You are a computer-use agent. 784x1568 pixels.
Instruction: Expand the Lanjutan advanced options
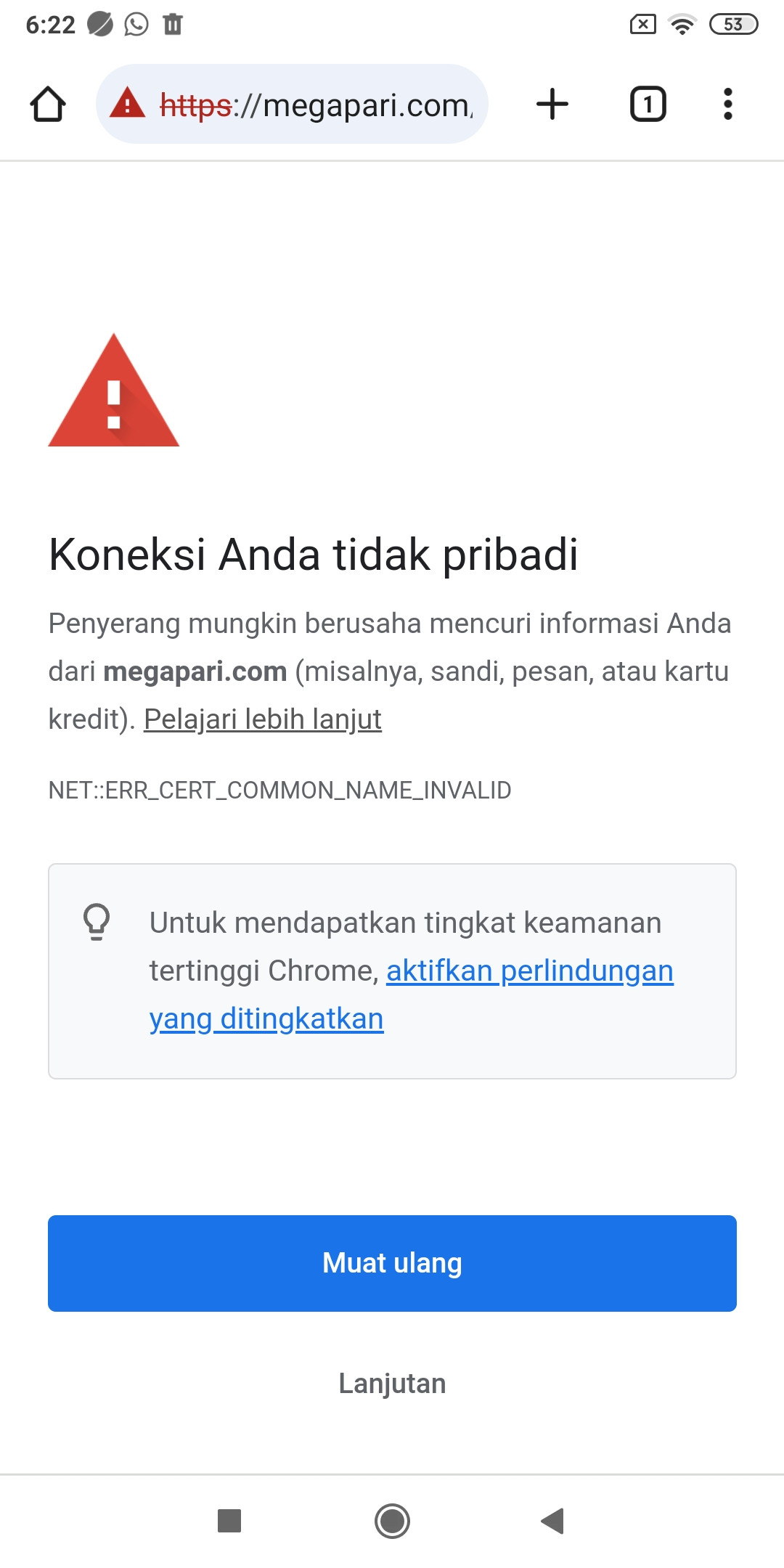392,1384
